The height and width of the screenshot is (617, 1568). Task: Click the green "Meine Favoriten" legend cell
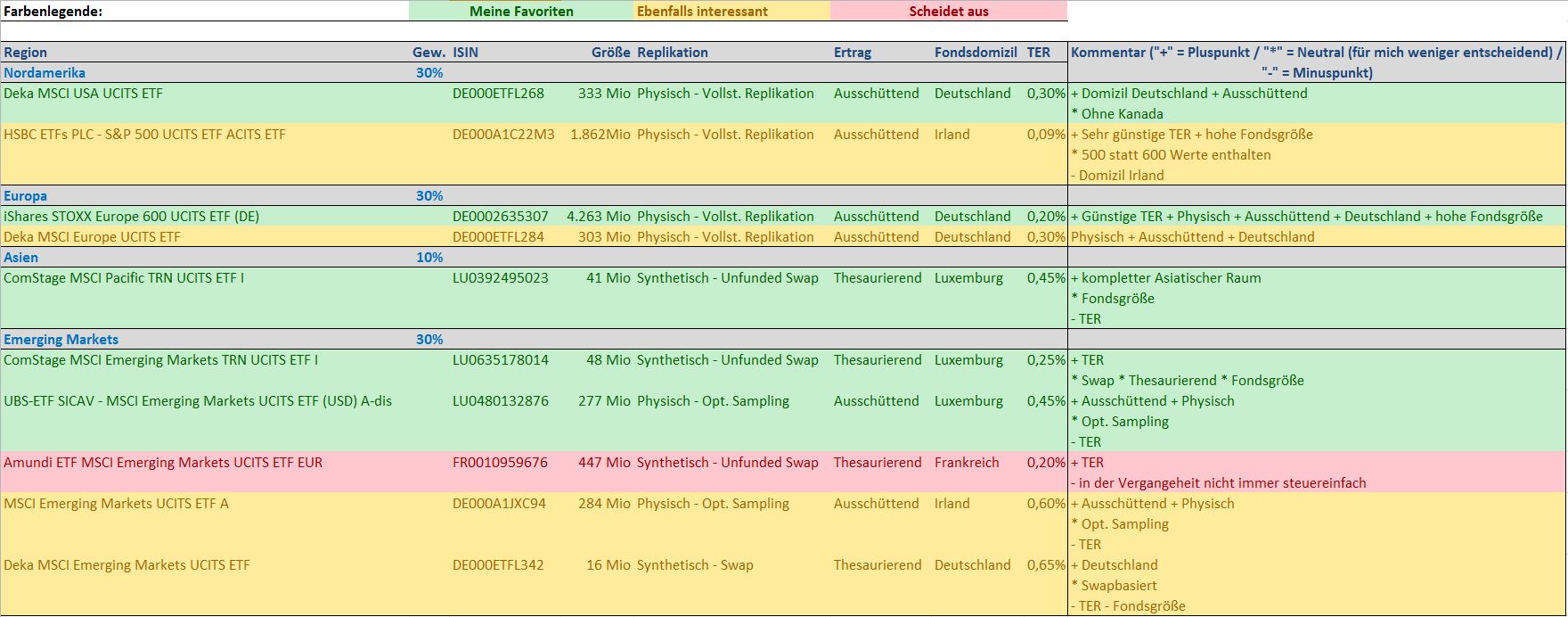(521, 12)
